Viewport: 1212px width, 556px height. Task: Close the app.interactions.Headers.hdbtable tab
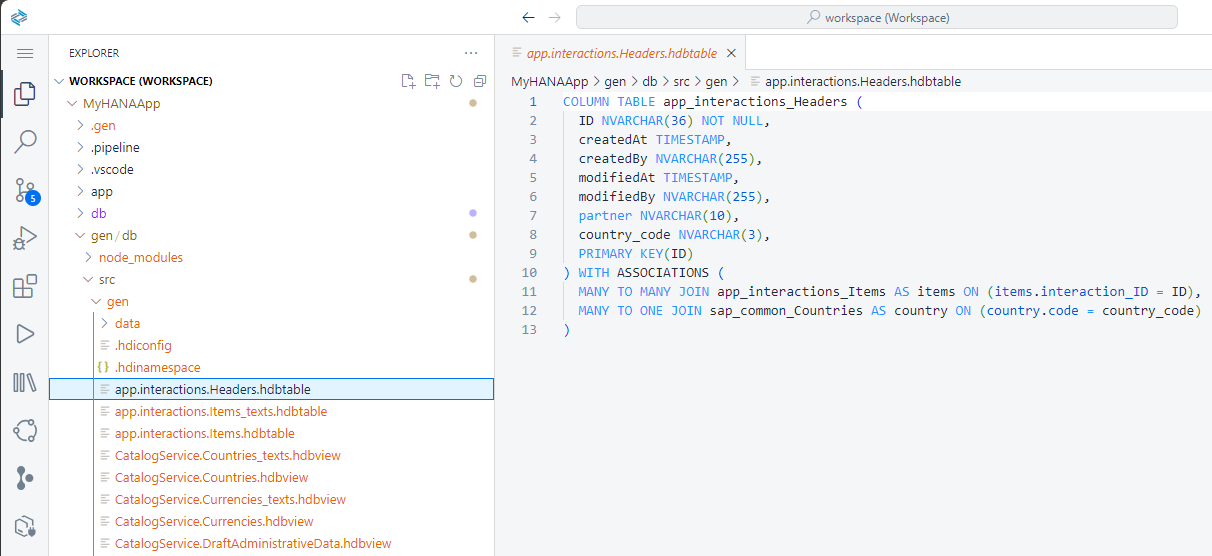pyautogui.click(x=731, y=53)
